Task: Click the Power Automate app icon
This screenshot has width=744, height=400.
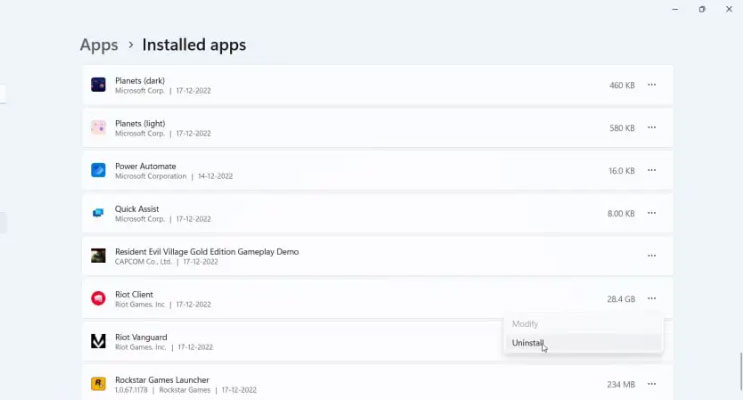Action: point(98,170)
